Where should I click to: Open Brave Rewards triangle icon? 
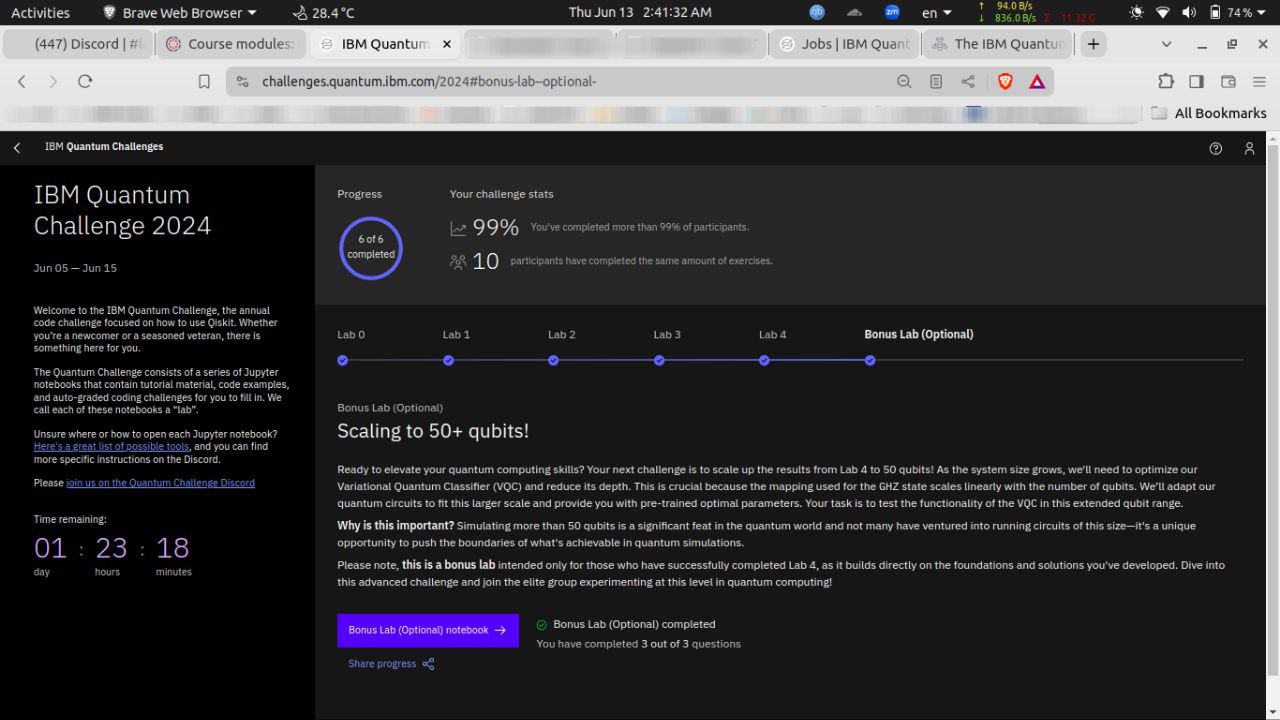(x=1037, y=82)
